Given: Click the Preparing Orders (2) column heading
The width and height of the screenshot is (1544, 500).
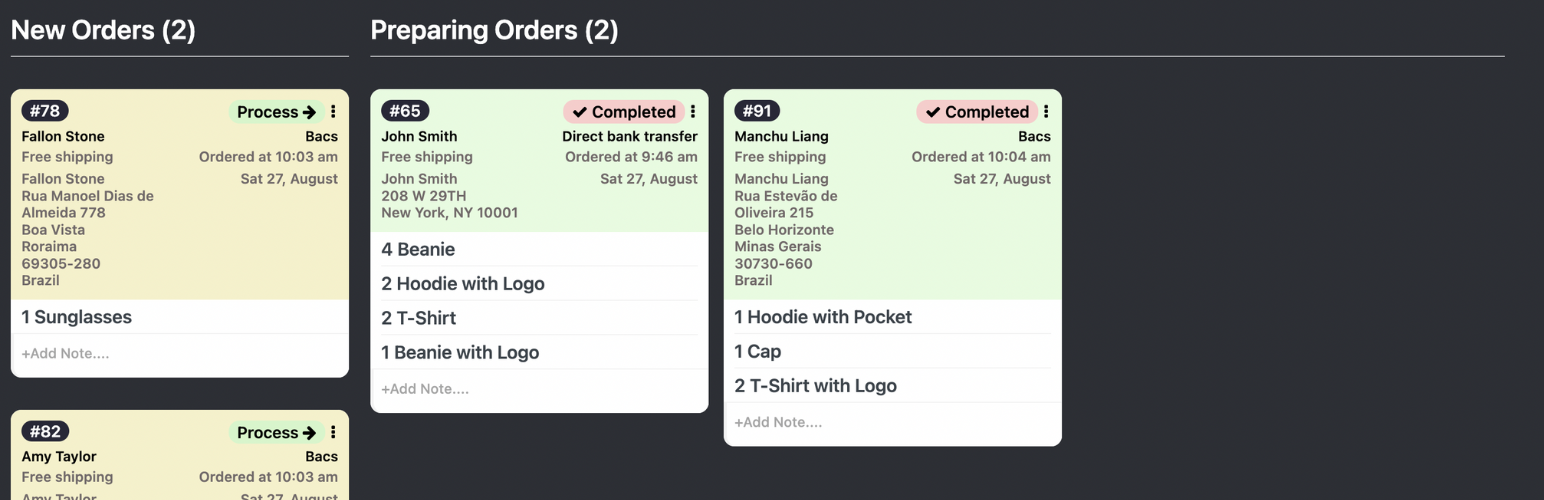Looking at the screenshot, I should click(494, 31).
